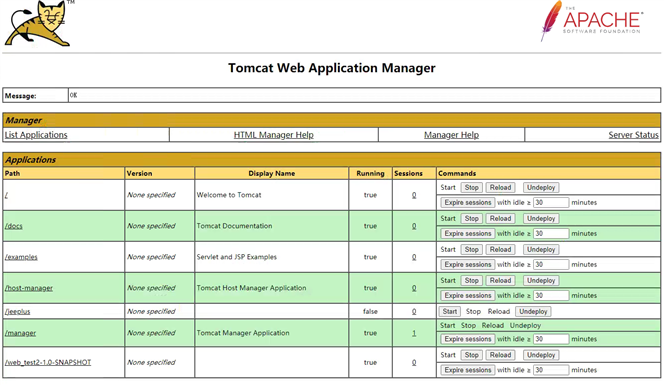This screenshot has height=385, width=664.
Task: Open the /host-manager path link
Action: point(29,288)
